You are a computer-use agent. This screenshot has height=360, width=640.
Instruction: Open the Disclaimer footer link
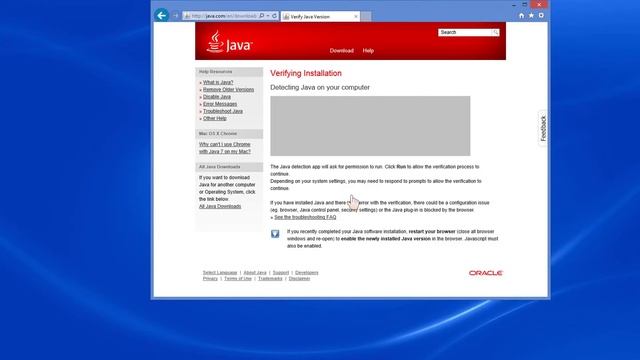300,279
